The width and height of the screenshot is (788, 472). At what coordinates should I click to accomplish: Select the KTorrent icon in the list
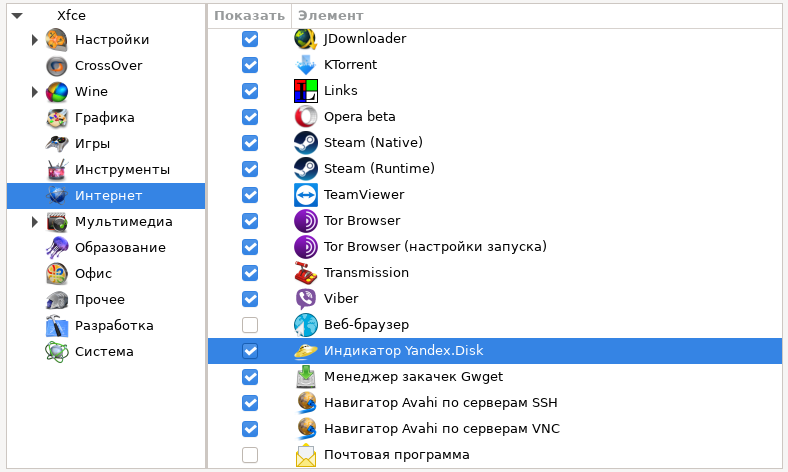pyautogui.click(x=305, y=65)
